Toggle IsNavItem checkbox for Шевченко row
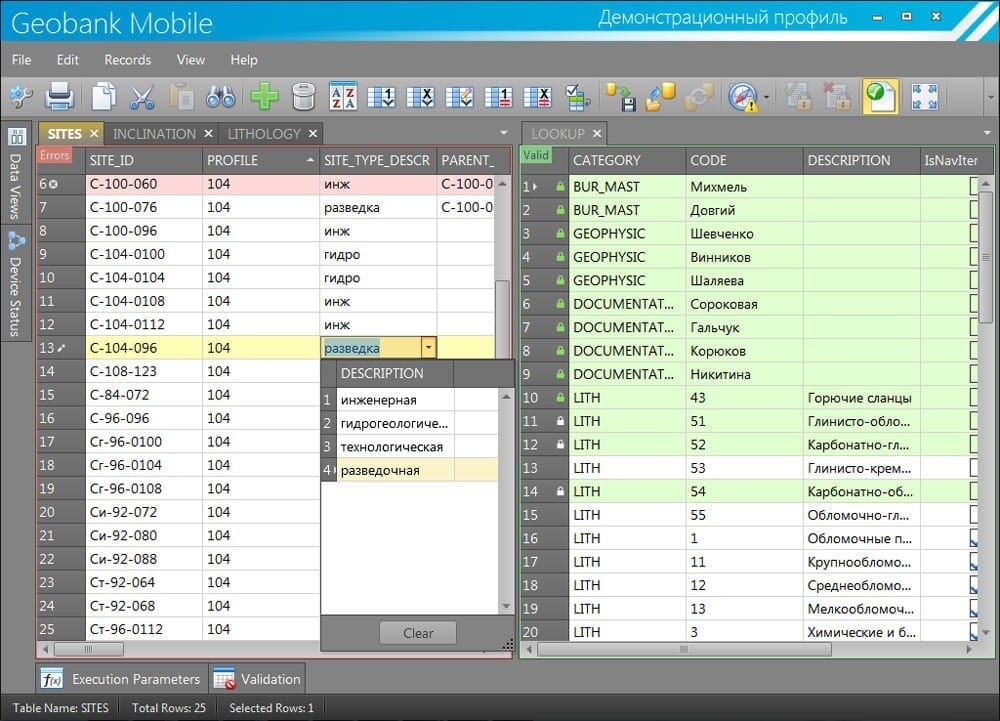This screenshot has width=1000, height=721. point(975,234)
